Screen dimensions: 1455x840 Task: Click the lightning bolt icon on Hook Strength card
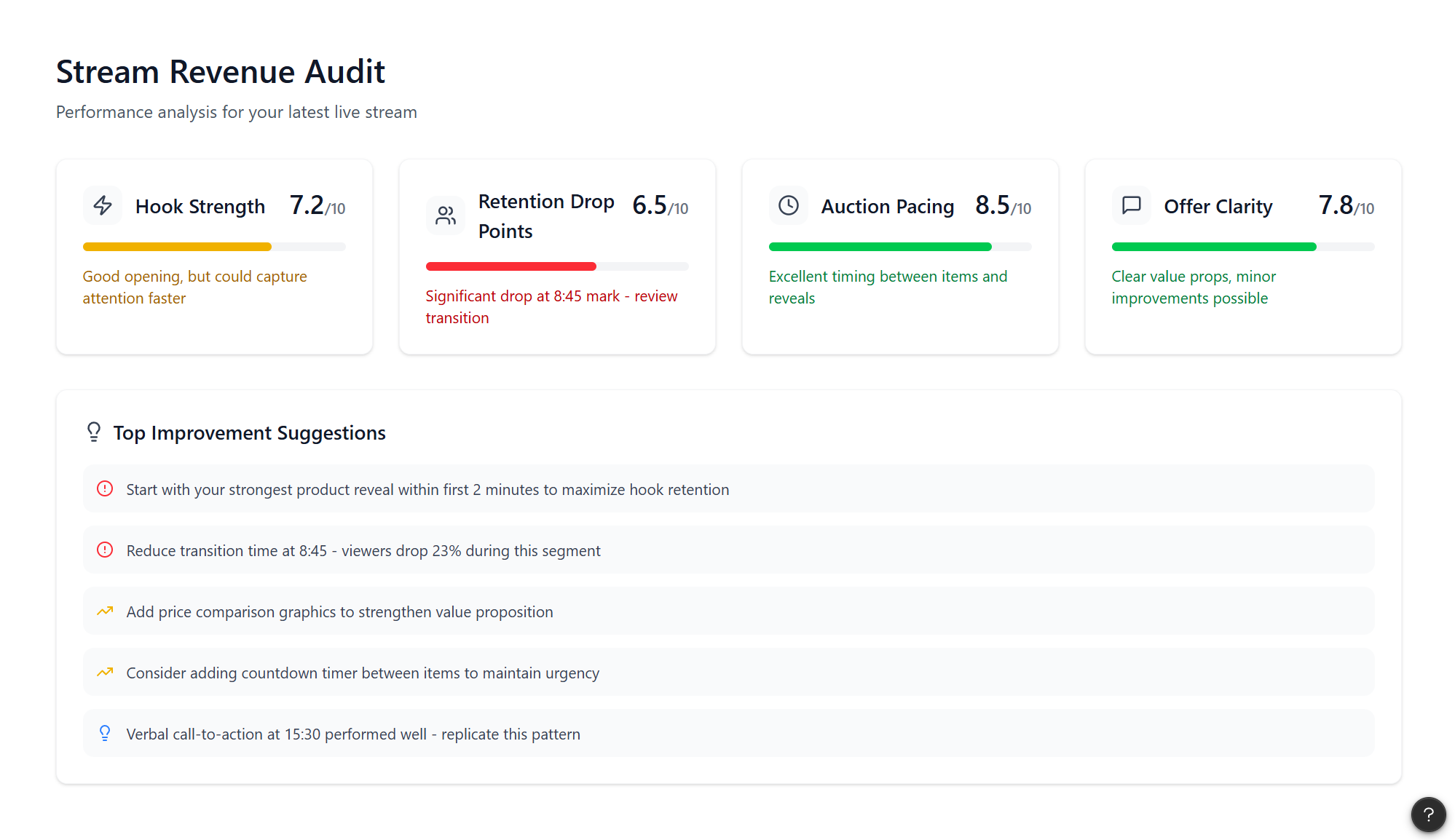[102, 206]
